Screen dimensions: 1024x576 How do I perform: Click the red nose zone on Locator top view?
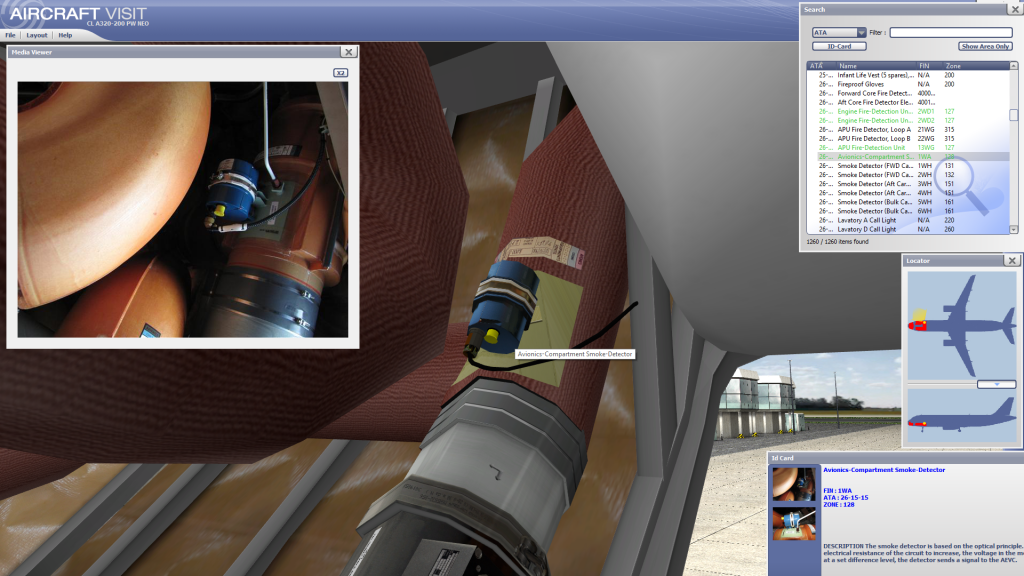(x=917, y=325)
